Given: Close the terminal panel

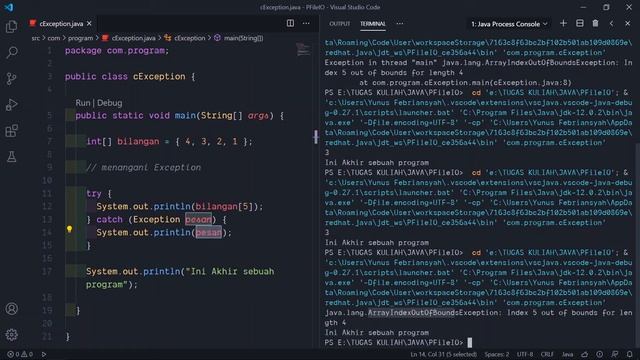Looking at the screenshot, I should tap(627, 24).
